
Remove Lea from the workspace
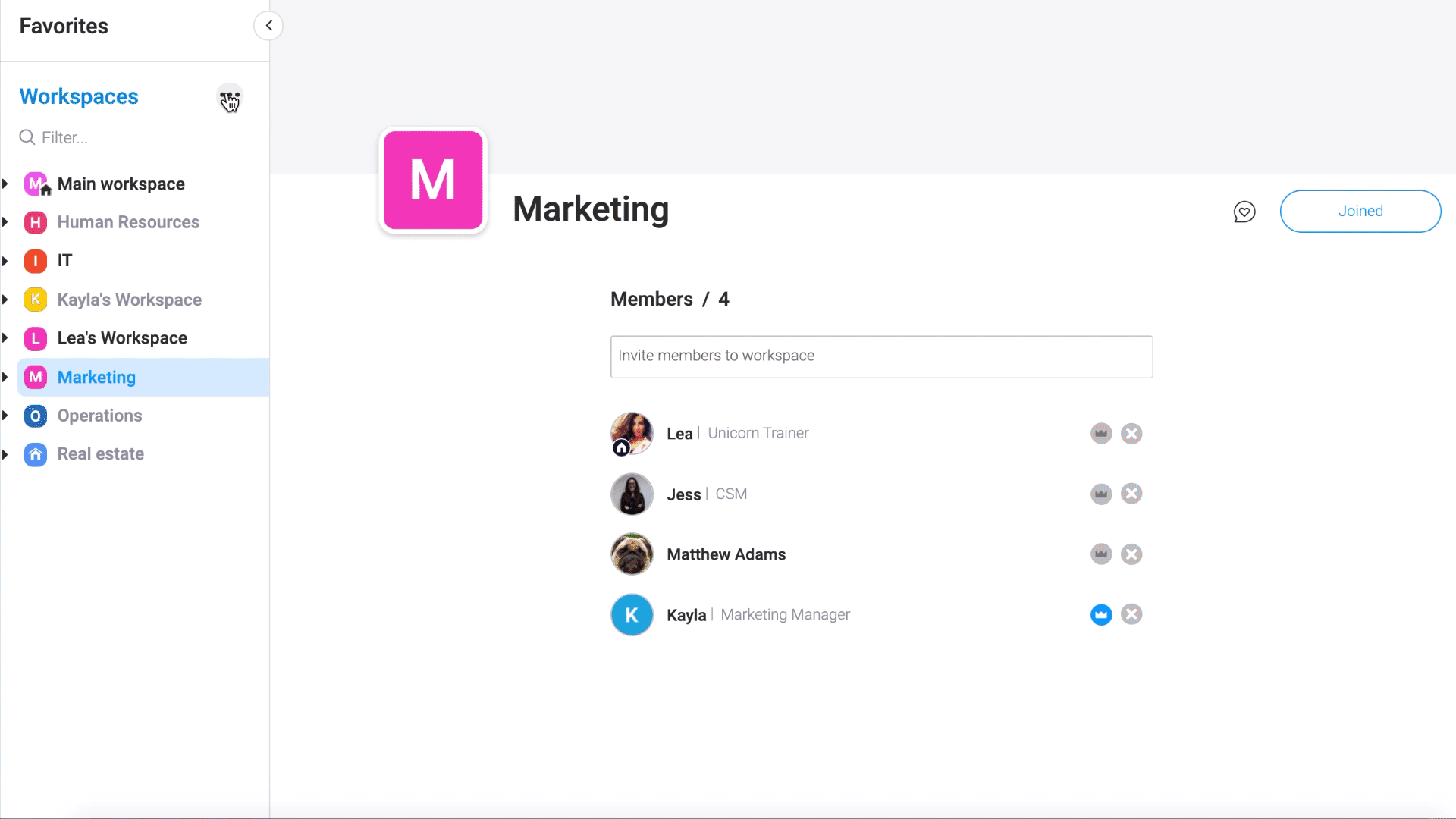pos(1131,434)
